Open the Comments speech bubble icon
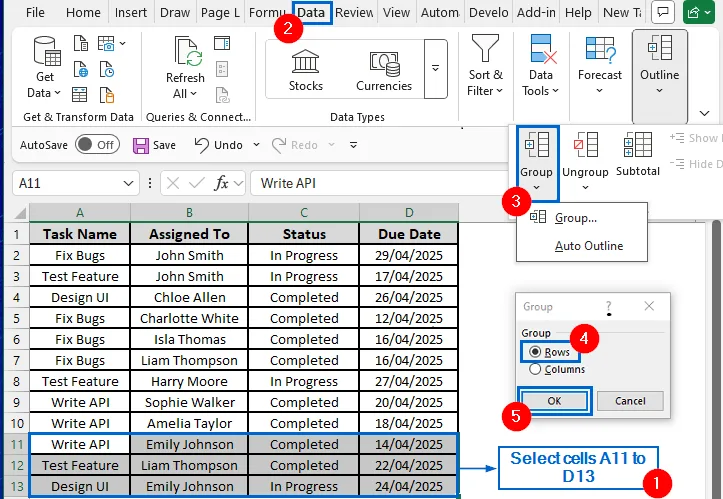The image size is (723, 499). point(663,12)
